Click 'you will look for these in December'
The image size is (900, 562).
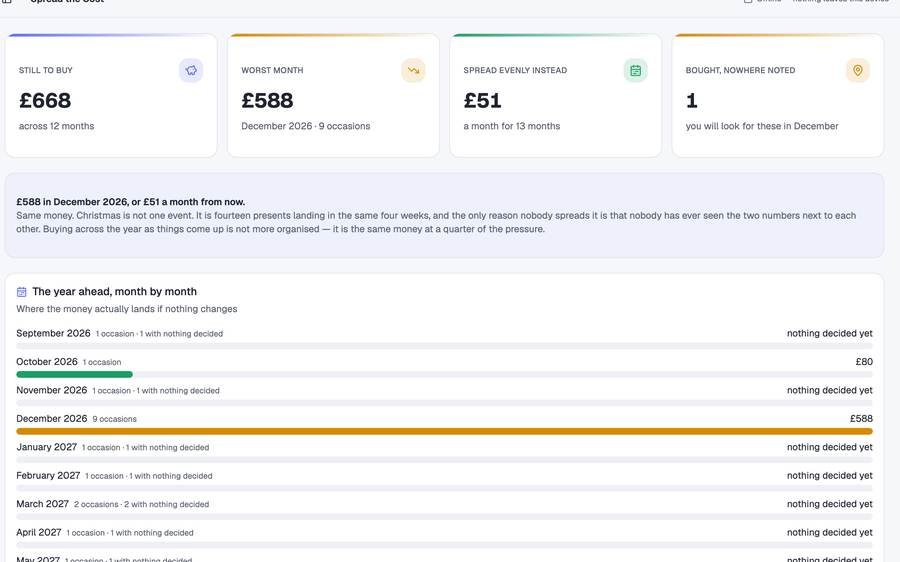762,126
